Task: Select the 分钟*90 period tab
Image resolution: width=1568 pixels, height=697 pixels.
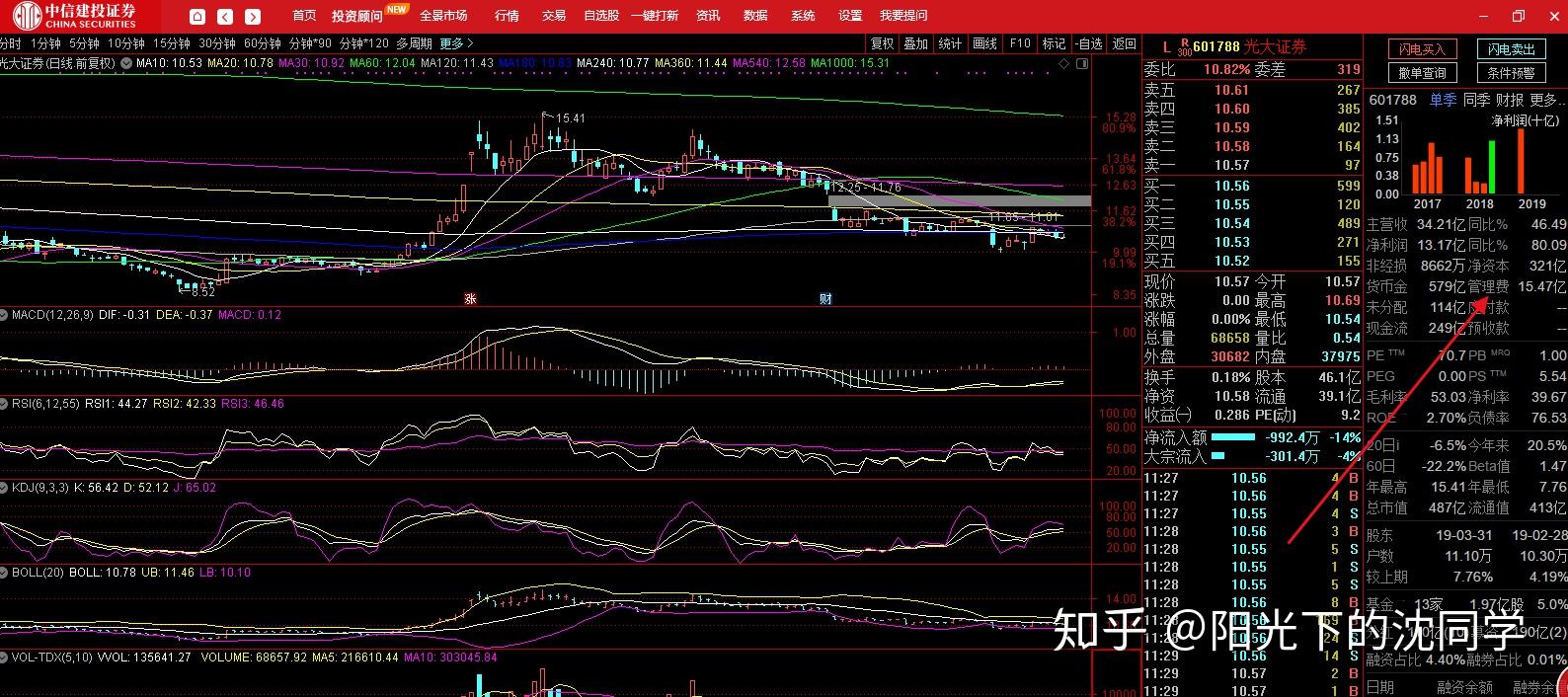Action: pos(310,43)
